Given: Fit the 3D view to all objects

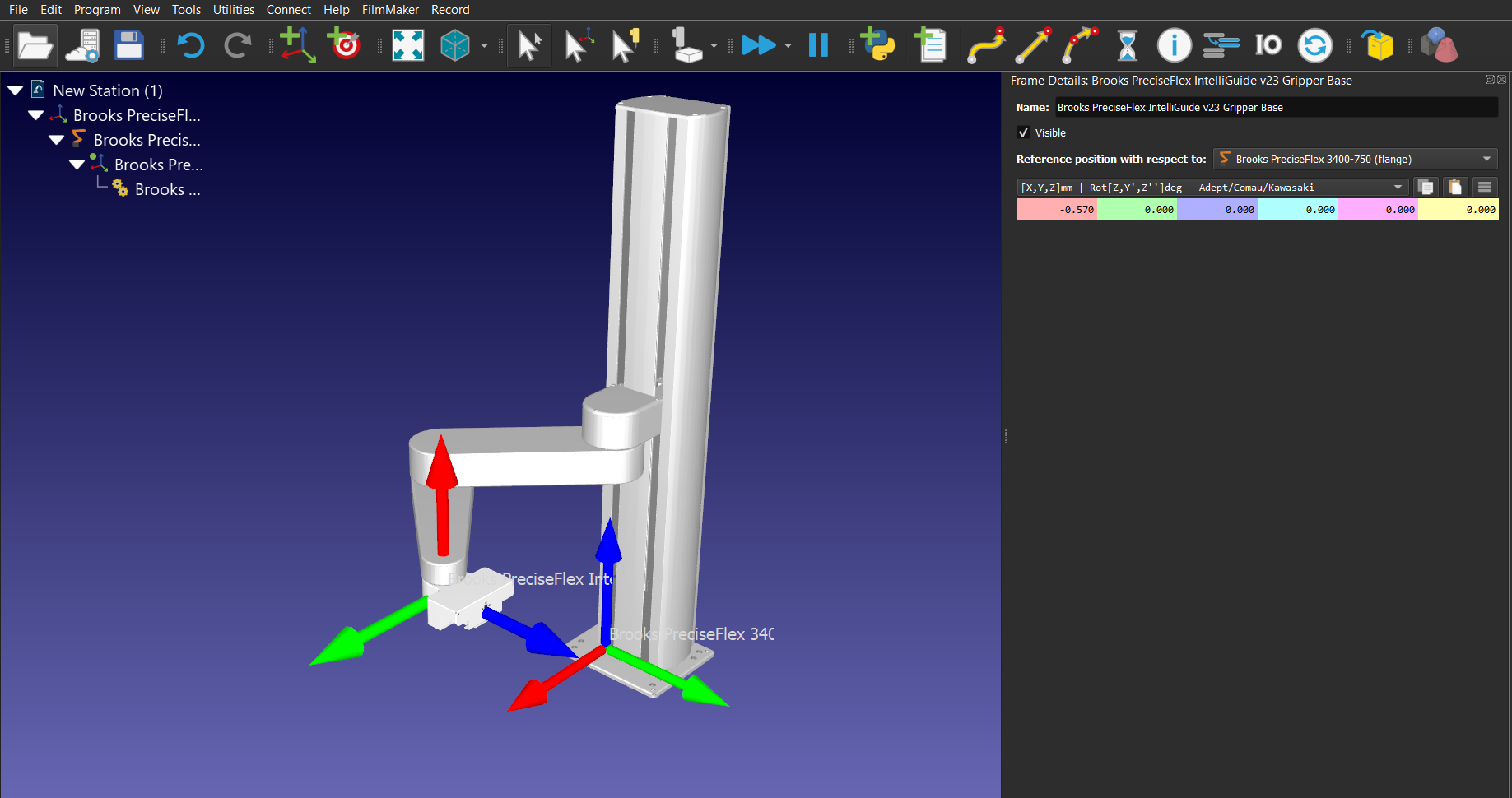Looking at the screenshot, I should tap(409, 45).
